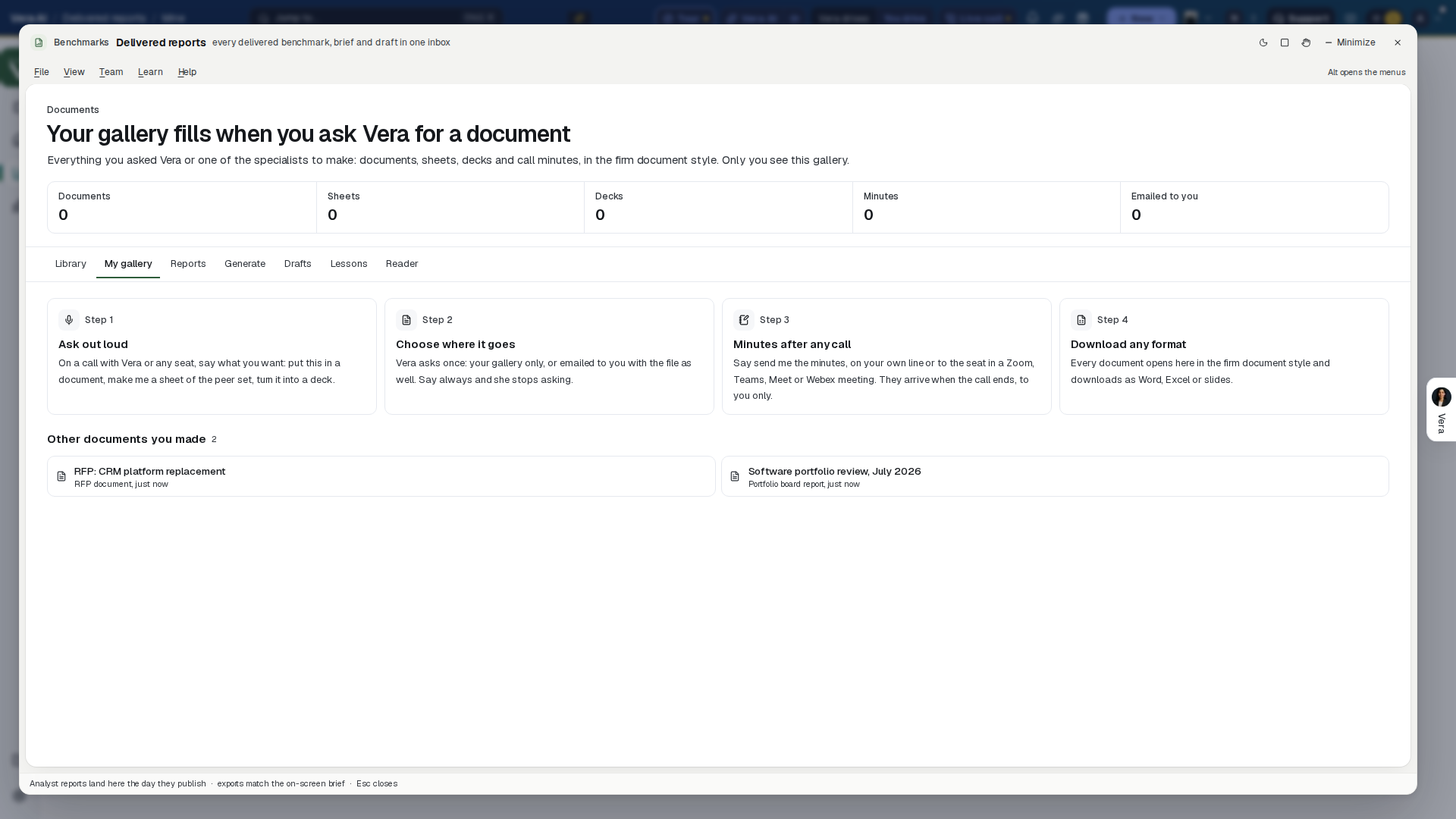Image resolution: width=1456 pixels, height=819 pixels.
Task: Open the Learn menu
Action: (x=150, y=72)
